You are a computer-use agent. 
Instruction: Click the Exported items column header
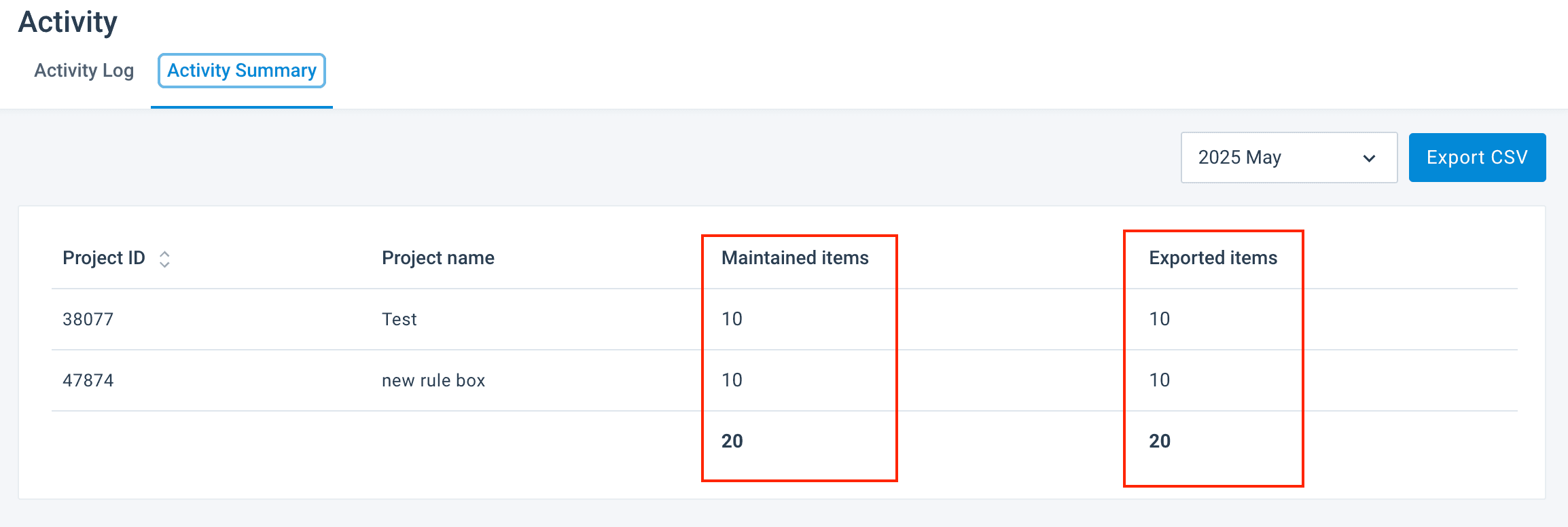(1213, 258)
